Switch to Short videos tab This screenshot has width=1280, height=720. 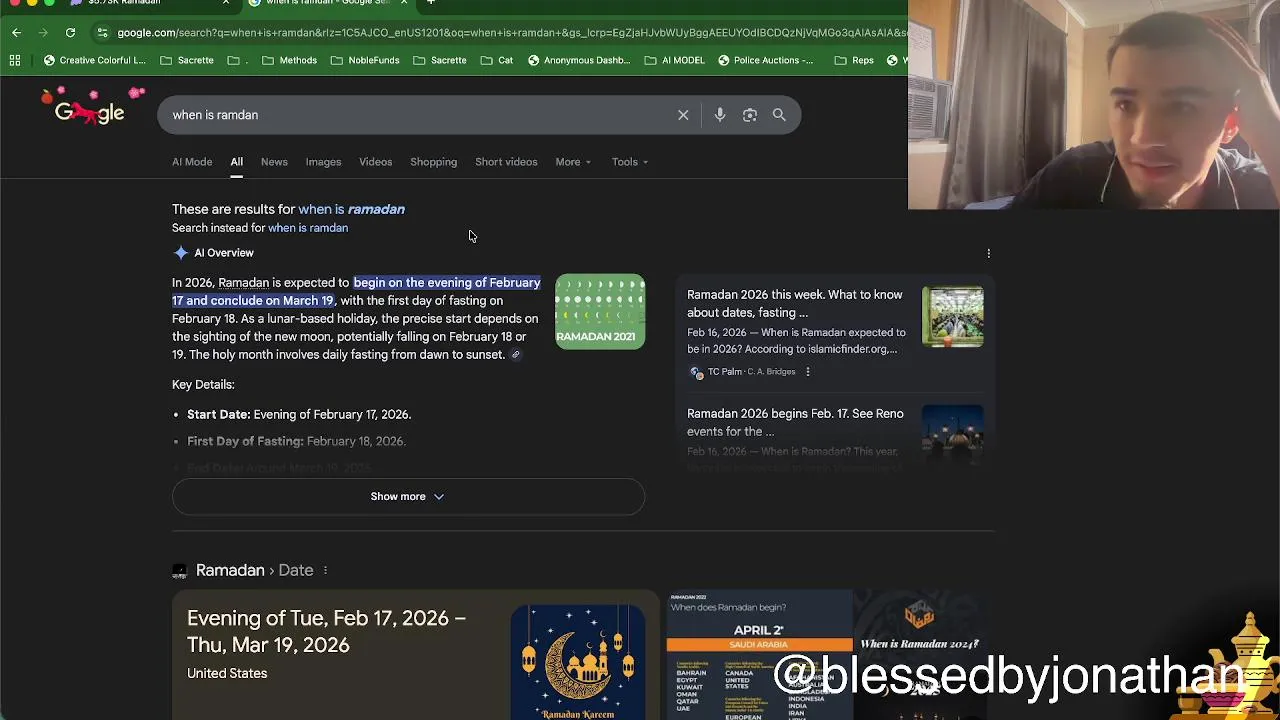506,162
